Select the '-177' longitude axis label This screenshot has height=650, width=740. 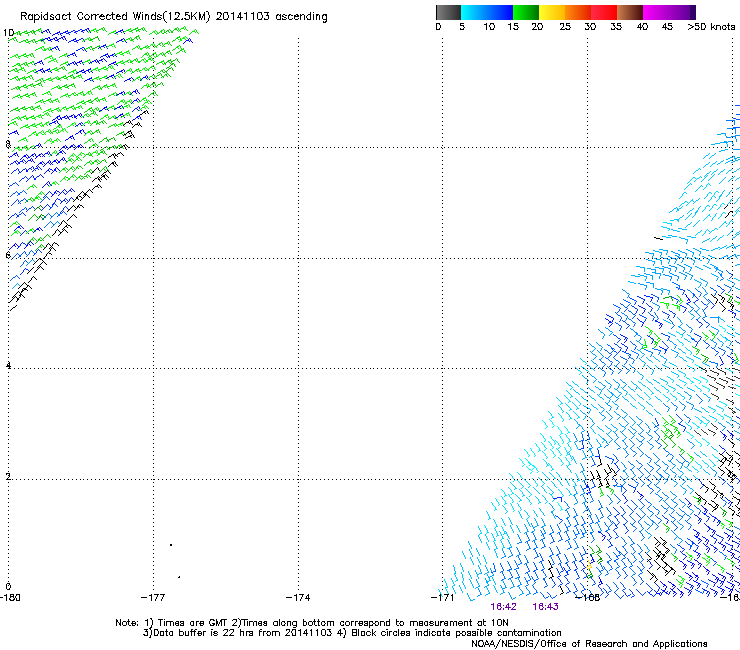pyautogui.click(x=153, y=598)
